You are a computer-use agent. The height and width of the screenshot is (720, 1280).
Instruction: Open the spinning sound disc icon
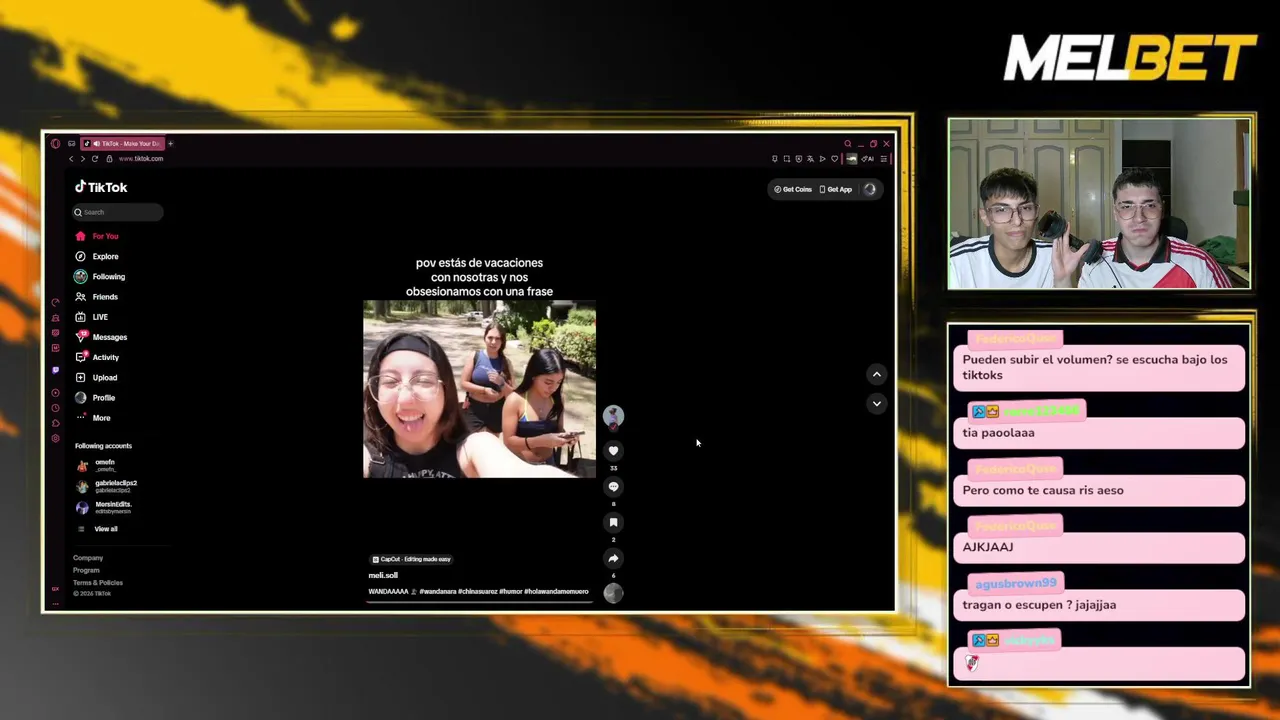click(x=613, y=593)
